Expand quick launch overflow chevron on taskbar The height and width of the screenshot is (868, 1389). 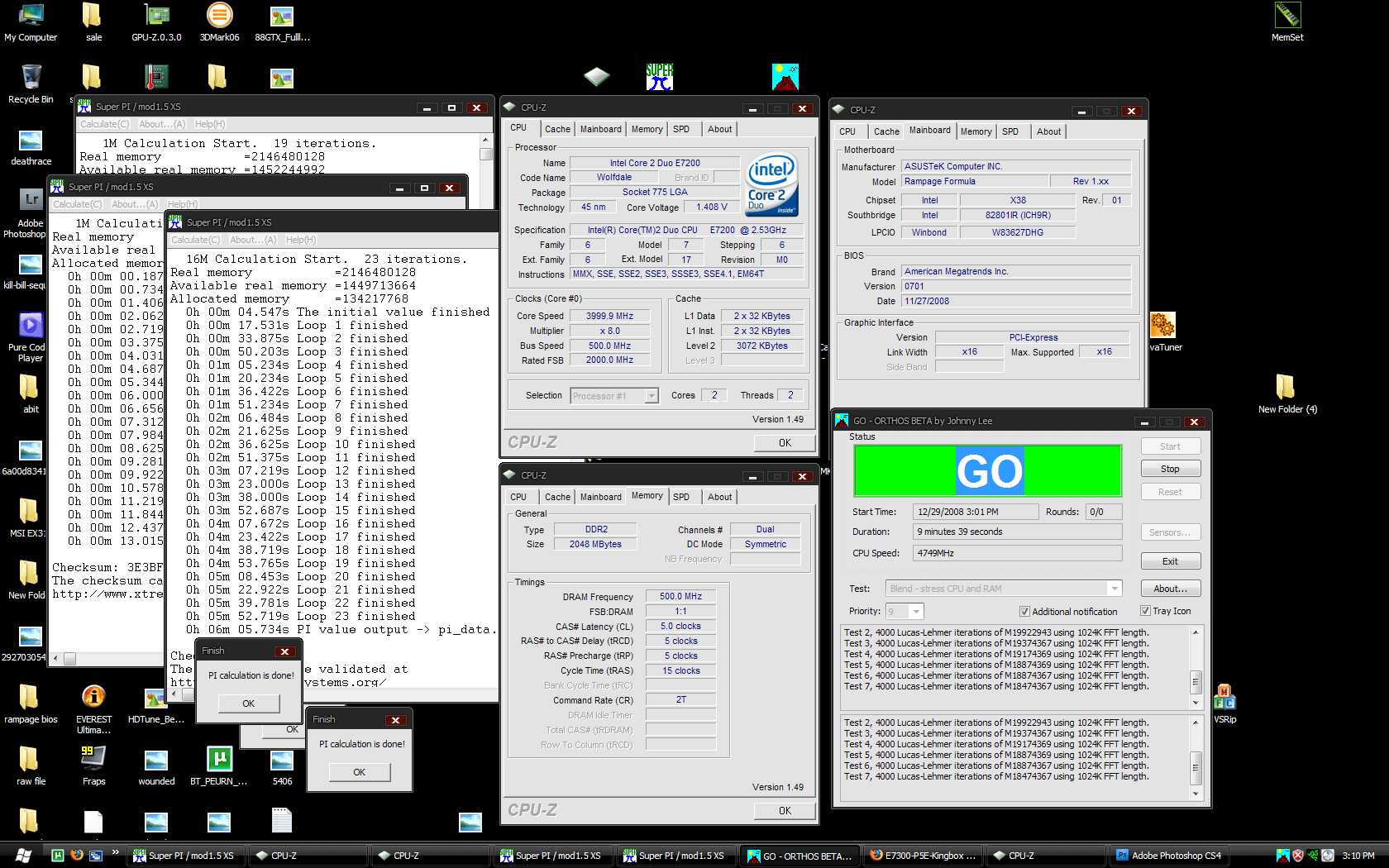(115, 851)
